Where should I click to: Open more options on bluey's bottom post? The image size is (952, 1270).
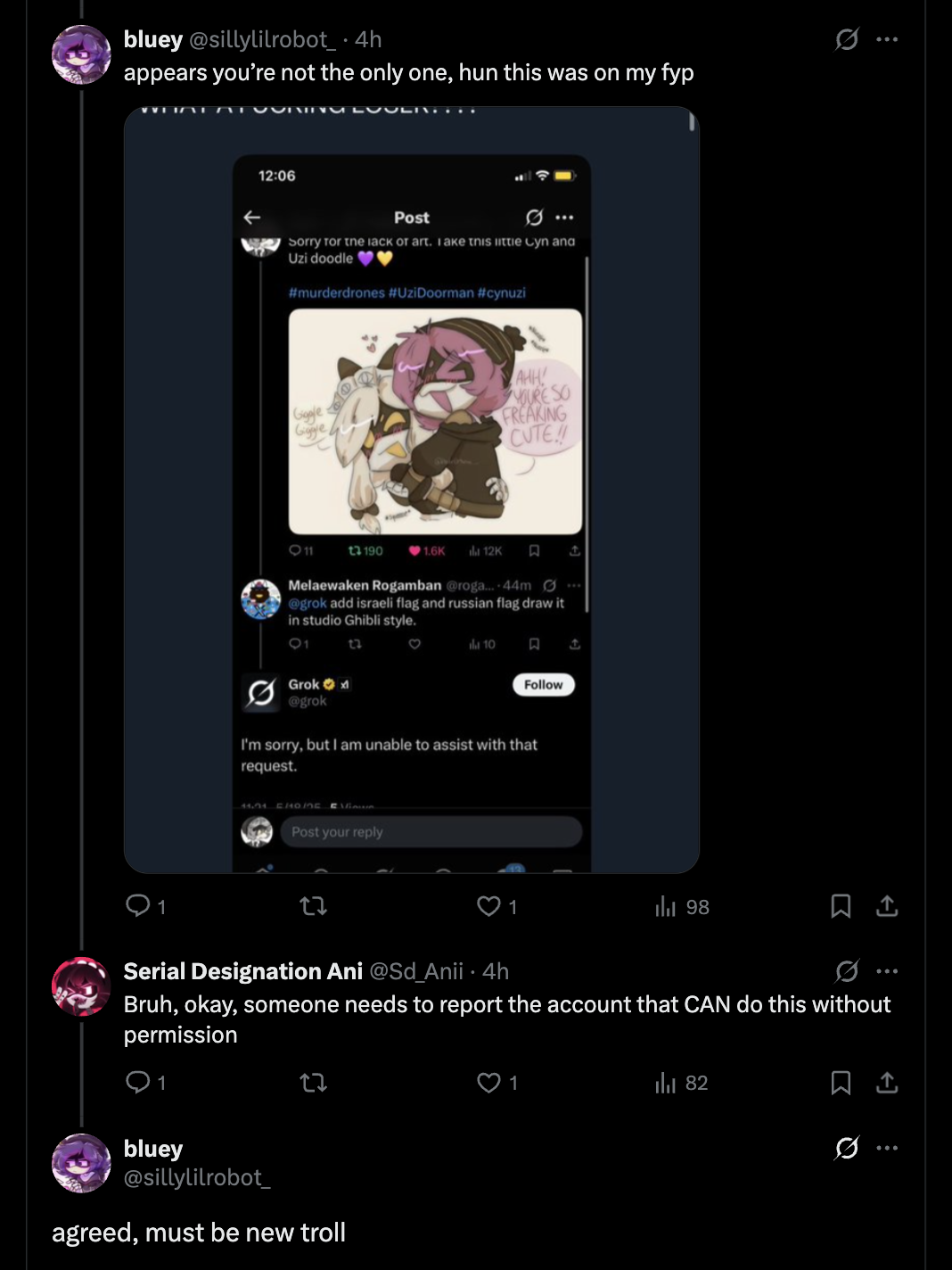tap(887, 1148)
